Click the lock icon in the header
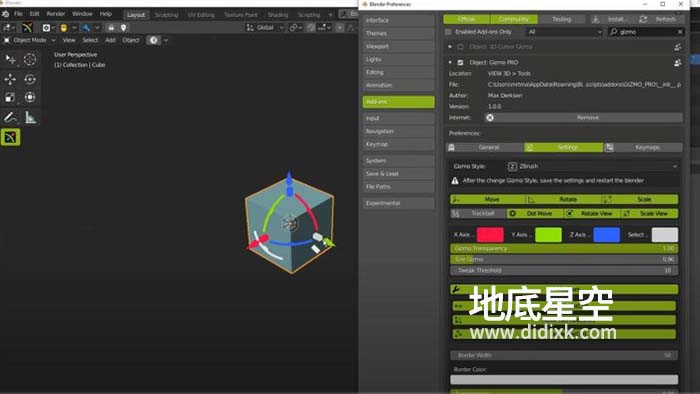Viewport: 700px width, 394px height. 111,28
